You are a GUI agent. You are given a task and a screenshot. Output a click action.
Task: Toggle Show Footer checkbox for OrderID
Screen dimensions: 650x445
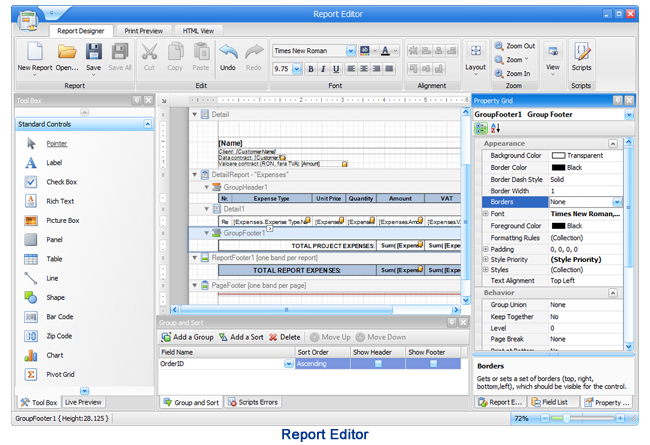click(x=433, y=364)
